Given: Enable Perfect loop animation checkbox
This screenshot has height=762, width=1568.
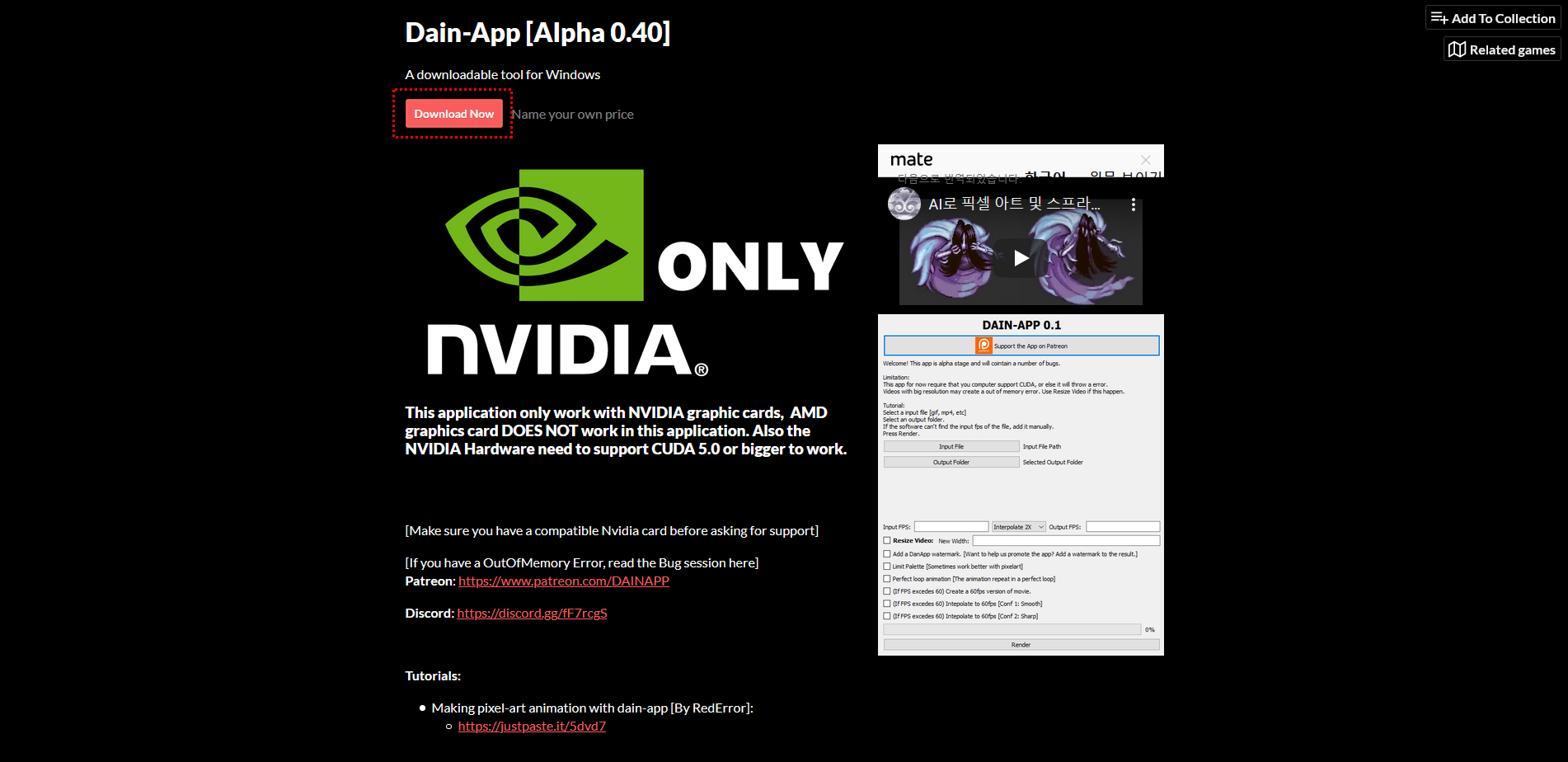Looking at the screenshot, I should click(887, 579).
